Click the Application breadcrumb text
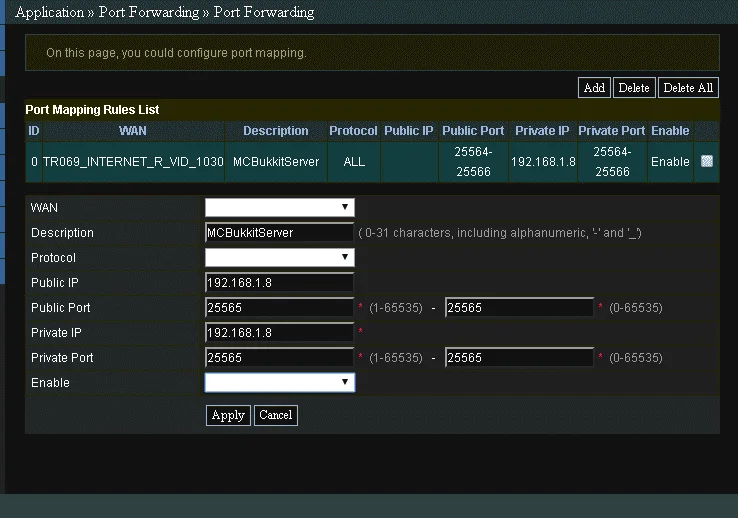This screenshot has width=738, height=518. (49, 12)
